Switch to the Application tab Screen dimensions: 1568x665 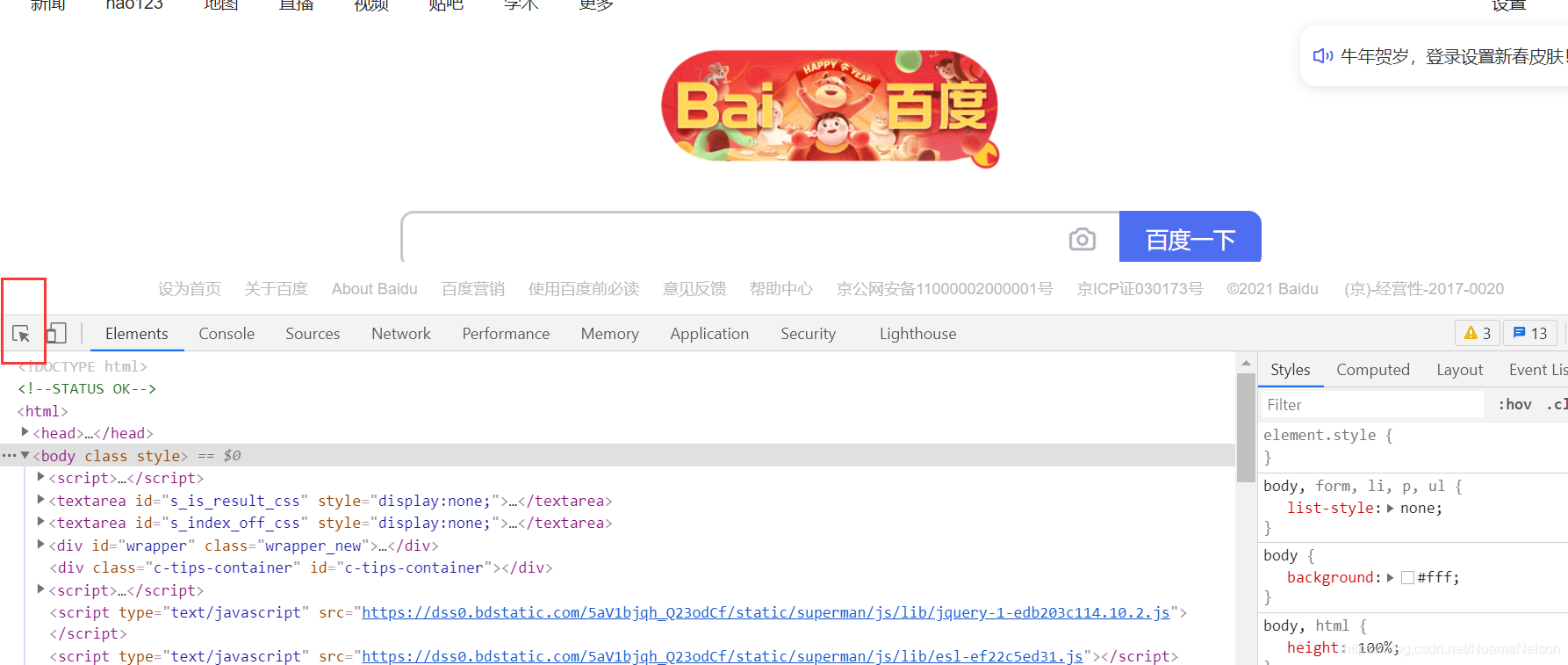709,334
